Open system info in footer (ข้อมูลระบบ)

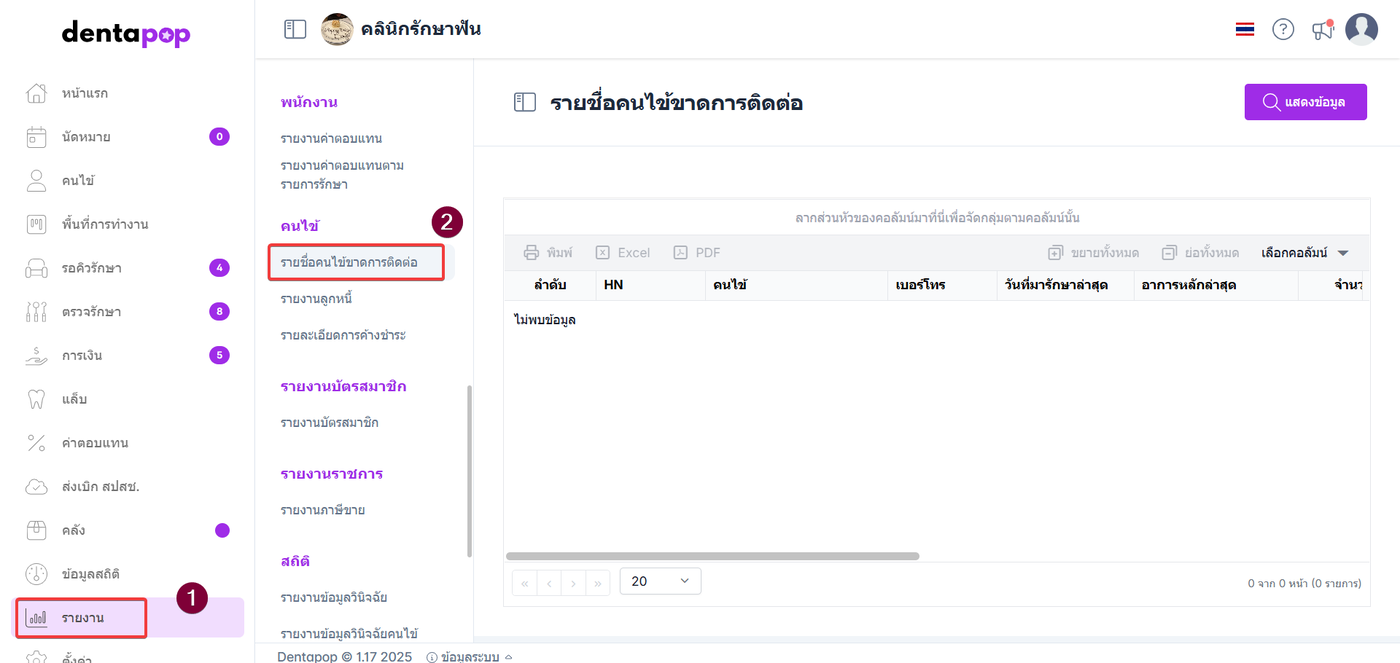coord(470,657)
